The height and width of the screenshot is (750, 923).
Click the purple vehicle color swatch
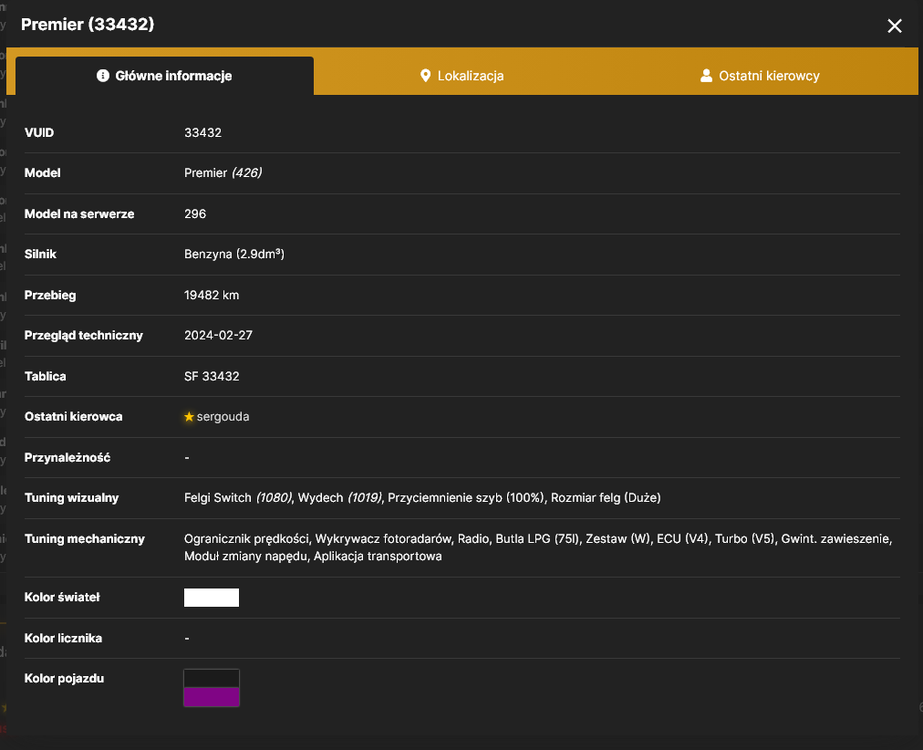point(211,697)
